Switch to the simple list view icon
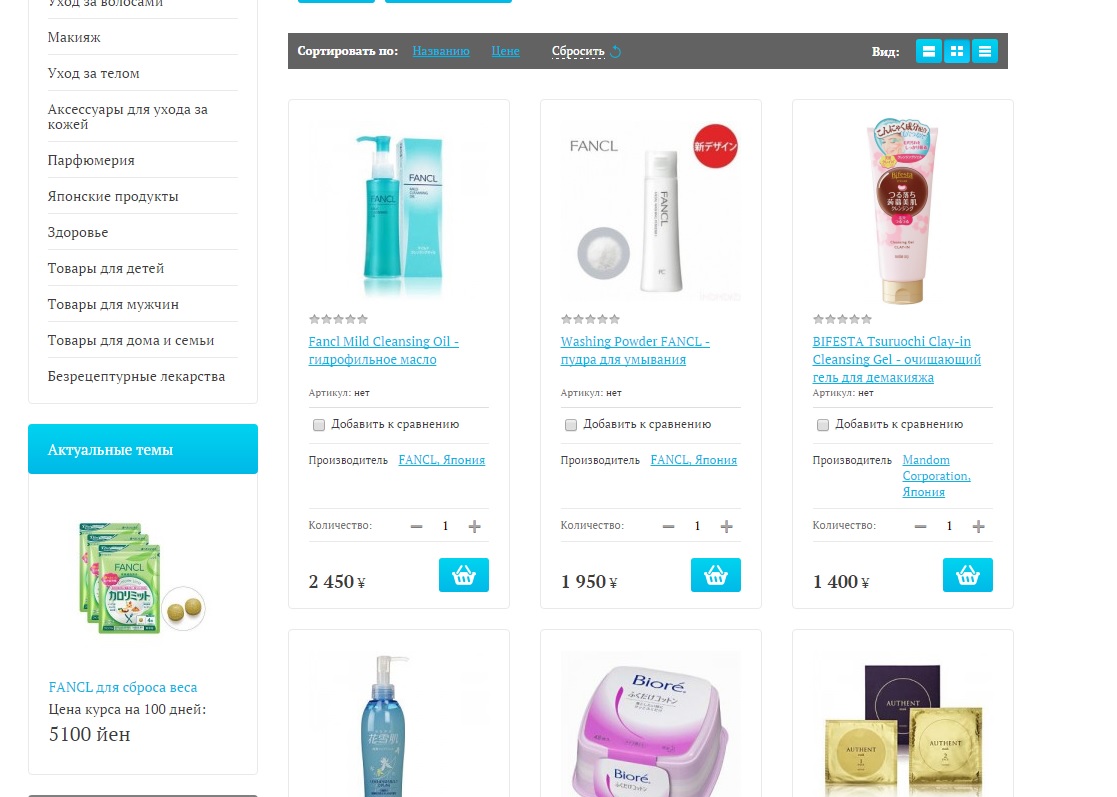 tap(928, 51)
